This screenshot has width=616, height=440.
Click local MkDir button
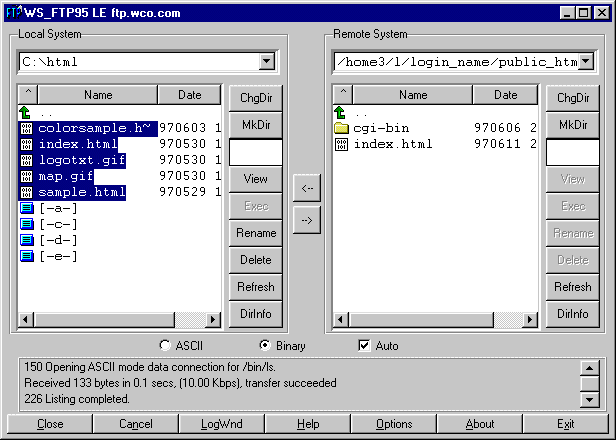click(256, 125)
